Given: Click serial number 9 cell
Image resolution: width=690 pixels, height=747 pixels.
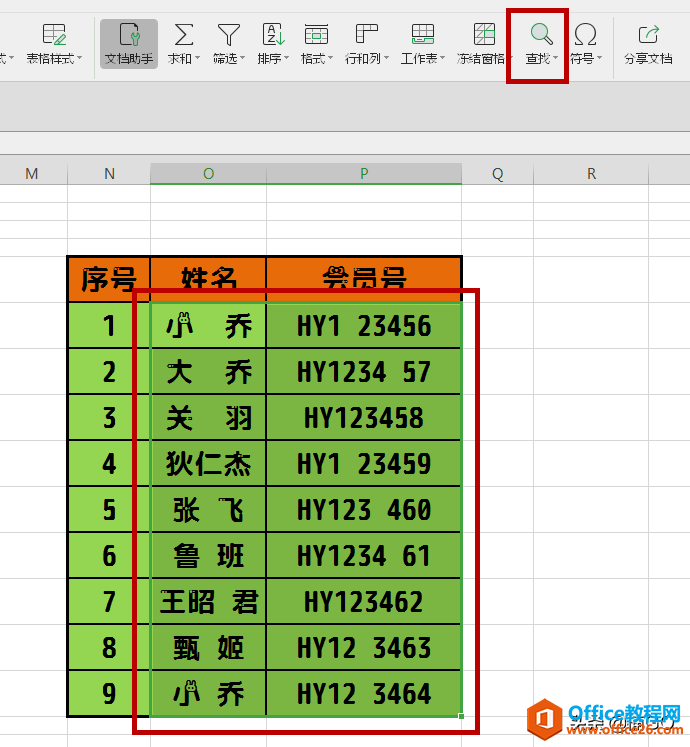Looking at the screenshot, I should coord(109,694).
